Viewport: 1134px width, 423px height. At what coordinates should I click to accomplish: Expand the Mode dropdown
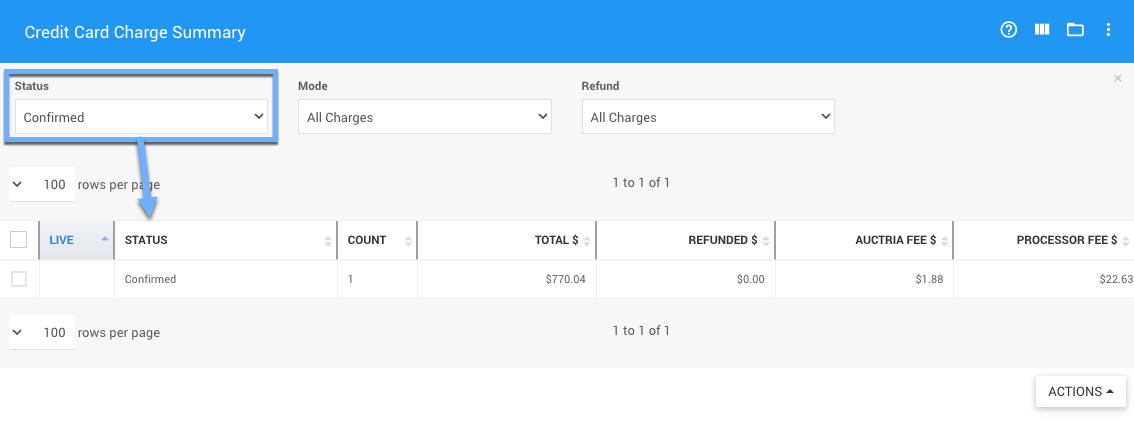click(425, 117)
